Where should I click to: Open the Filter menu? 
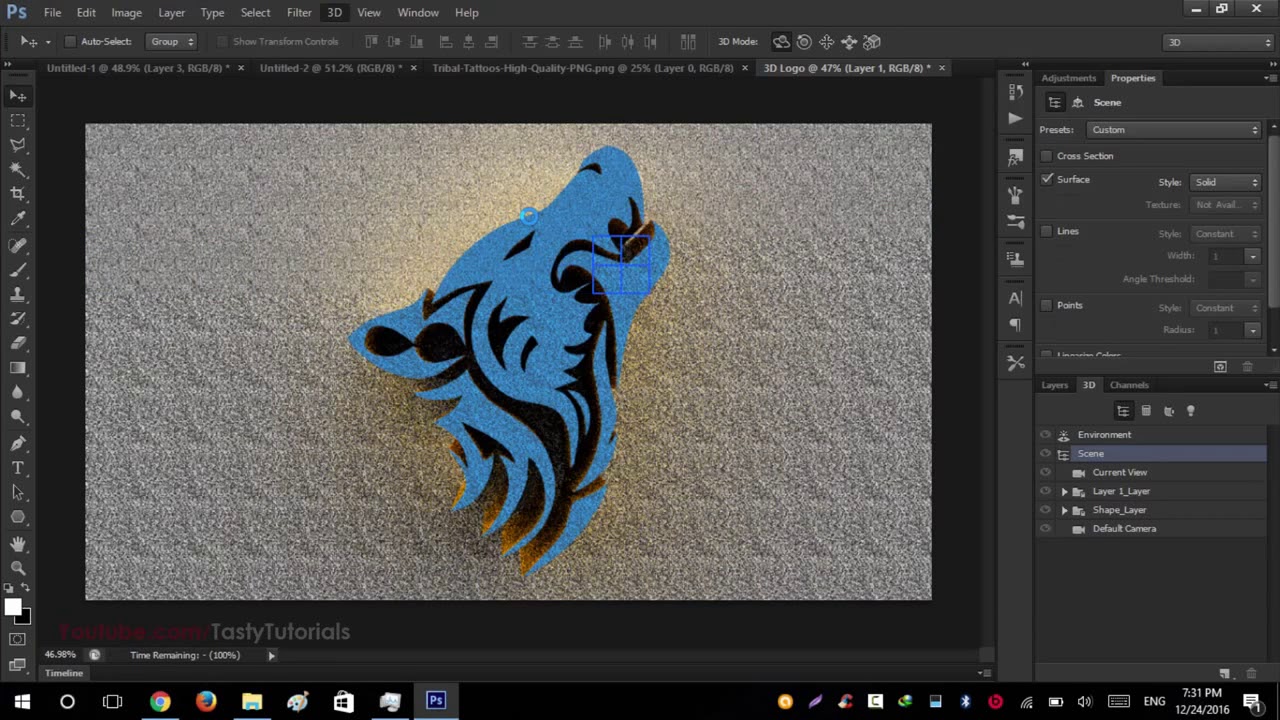299,12
